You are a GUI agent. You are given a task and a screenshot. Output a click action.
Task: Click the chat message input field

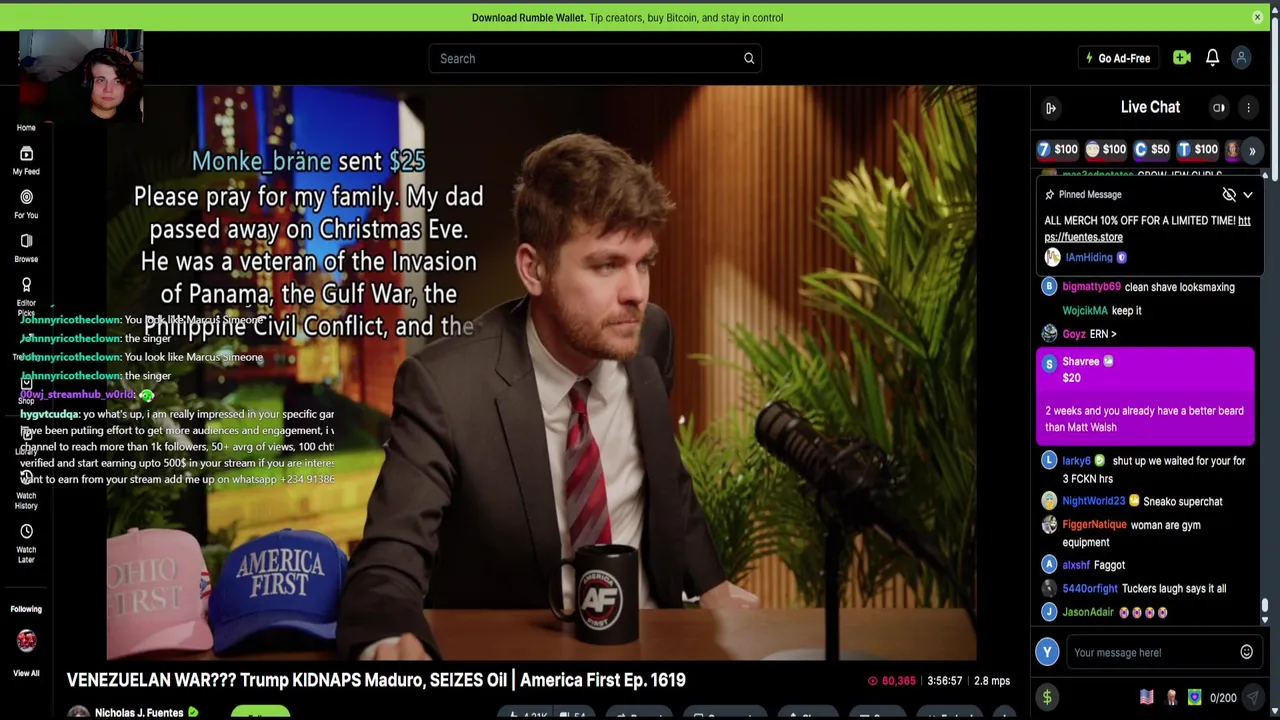(x=1152, y=653)
